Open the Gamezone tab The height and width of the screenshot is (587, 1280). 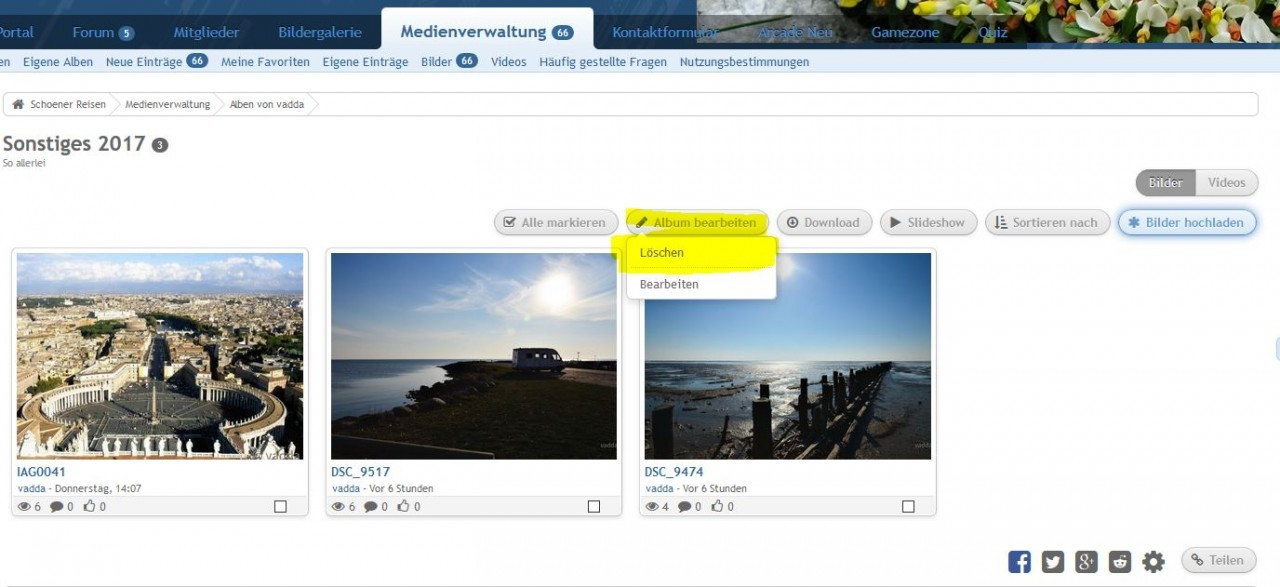point(905,32)
